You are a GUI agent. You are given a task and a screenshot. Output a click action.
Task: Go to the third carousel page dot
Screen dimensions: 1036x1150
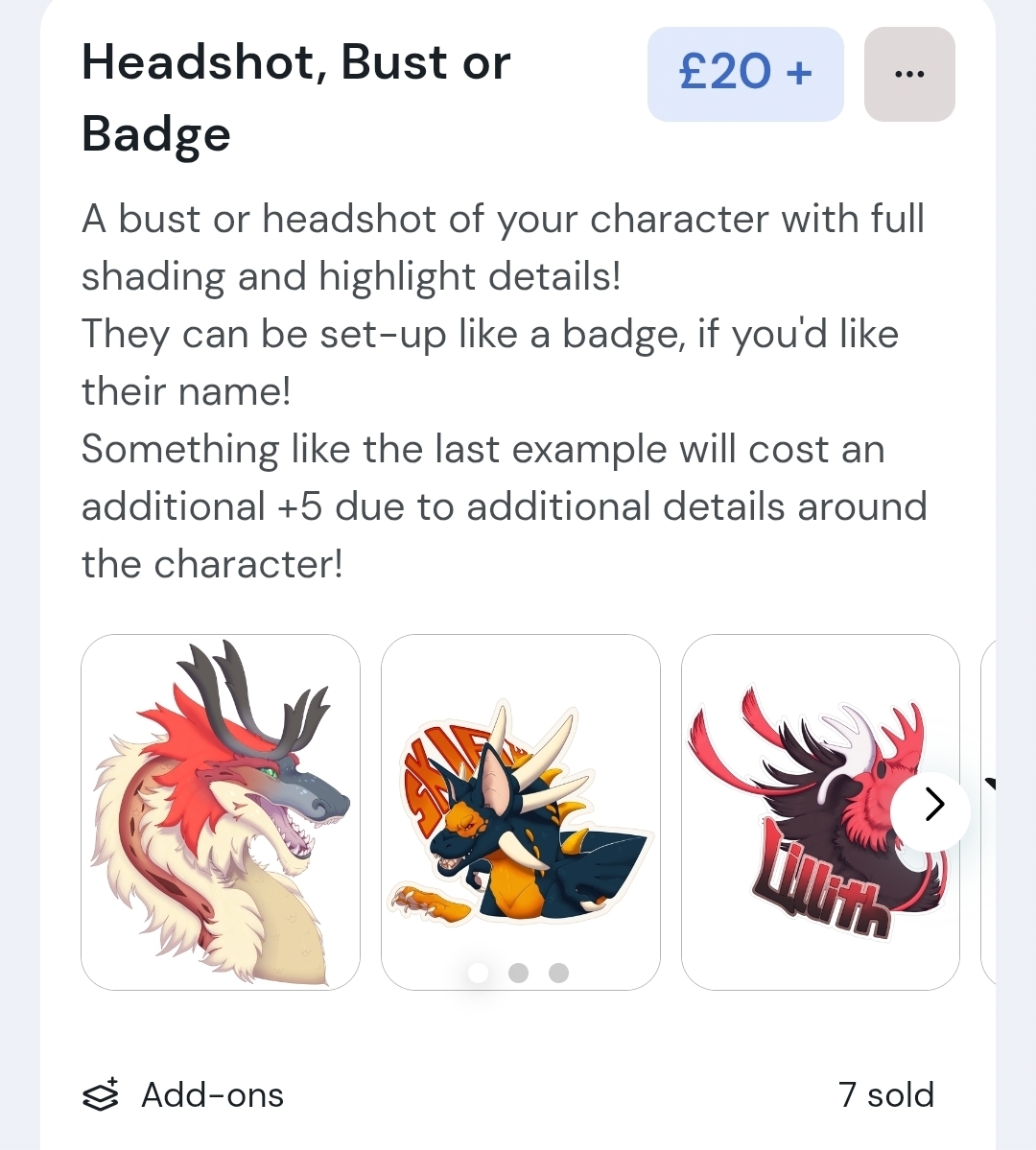point(558,974)
